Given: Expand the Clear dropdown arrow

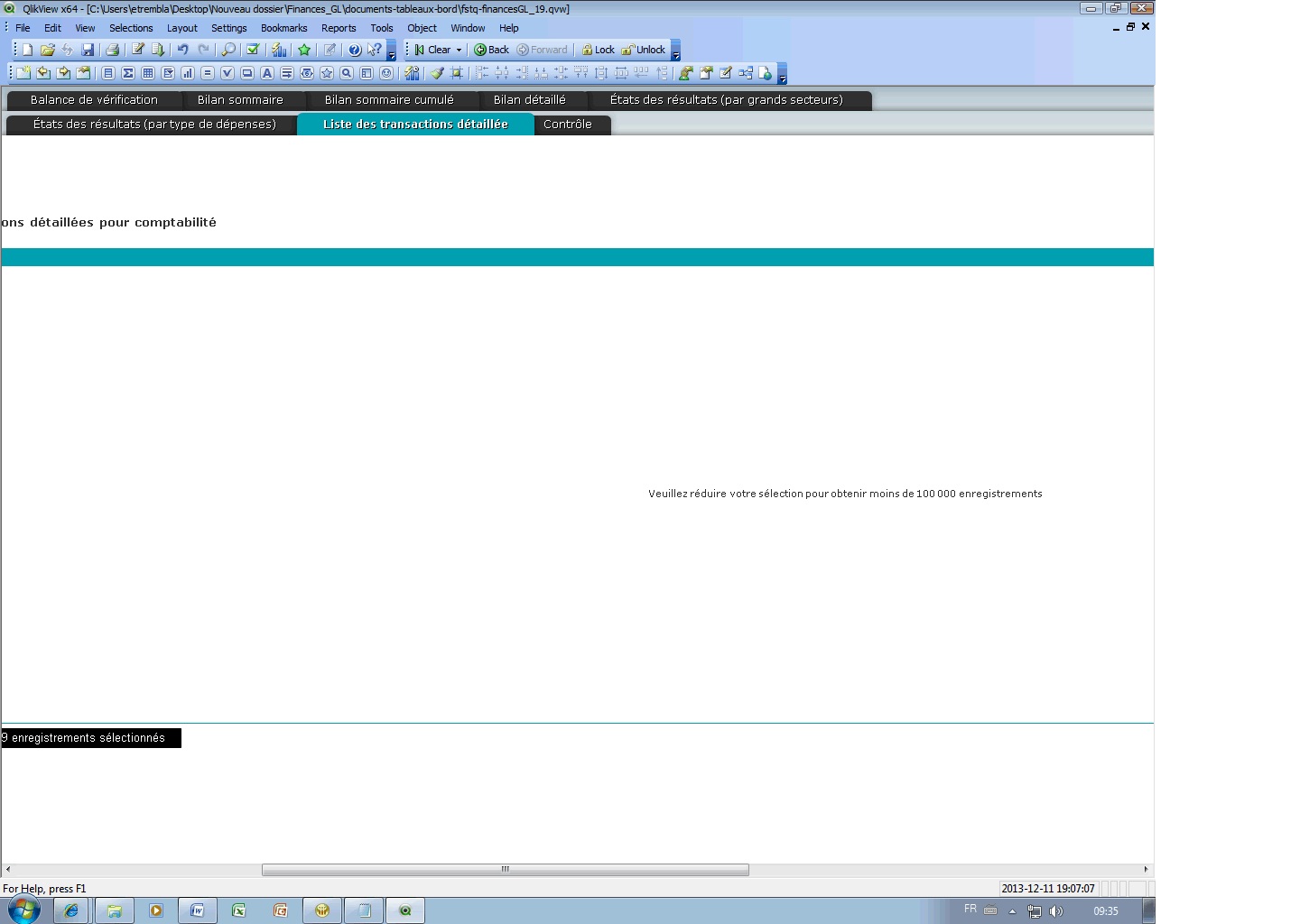Looking at the screenshot, I should [459, 50].
